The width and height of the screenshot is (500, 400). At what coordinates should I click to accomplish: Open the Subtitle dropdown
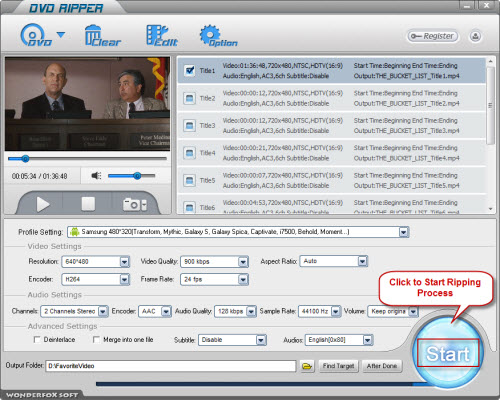click(x=261, y=340)
